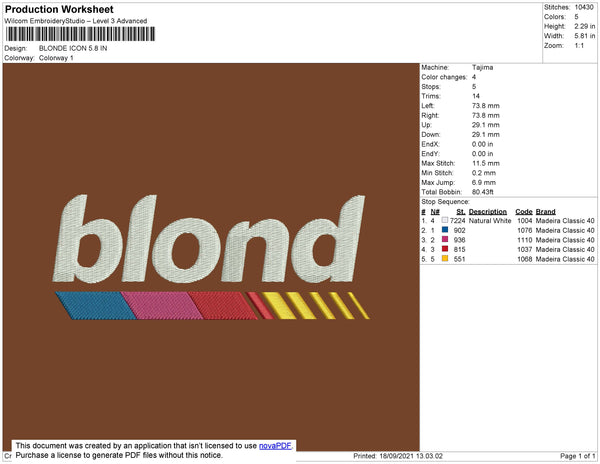
Task: Click the 'Code' column header
Action: pos(524,212)
